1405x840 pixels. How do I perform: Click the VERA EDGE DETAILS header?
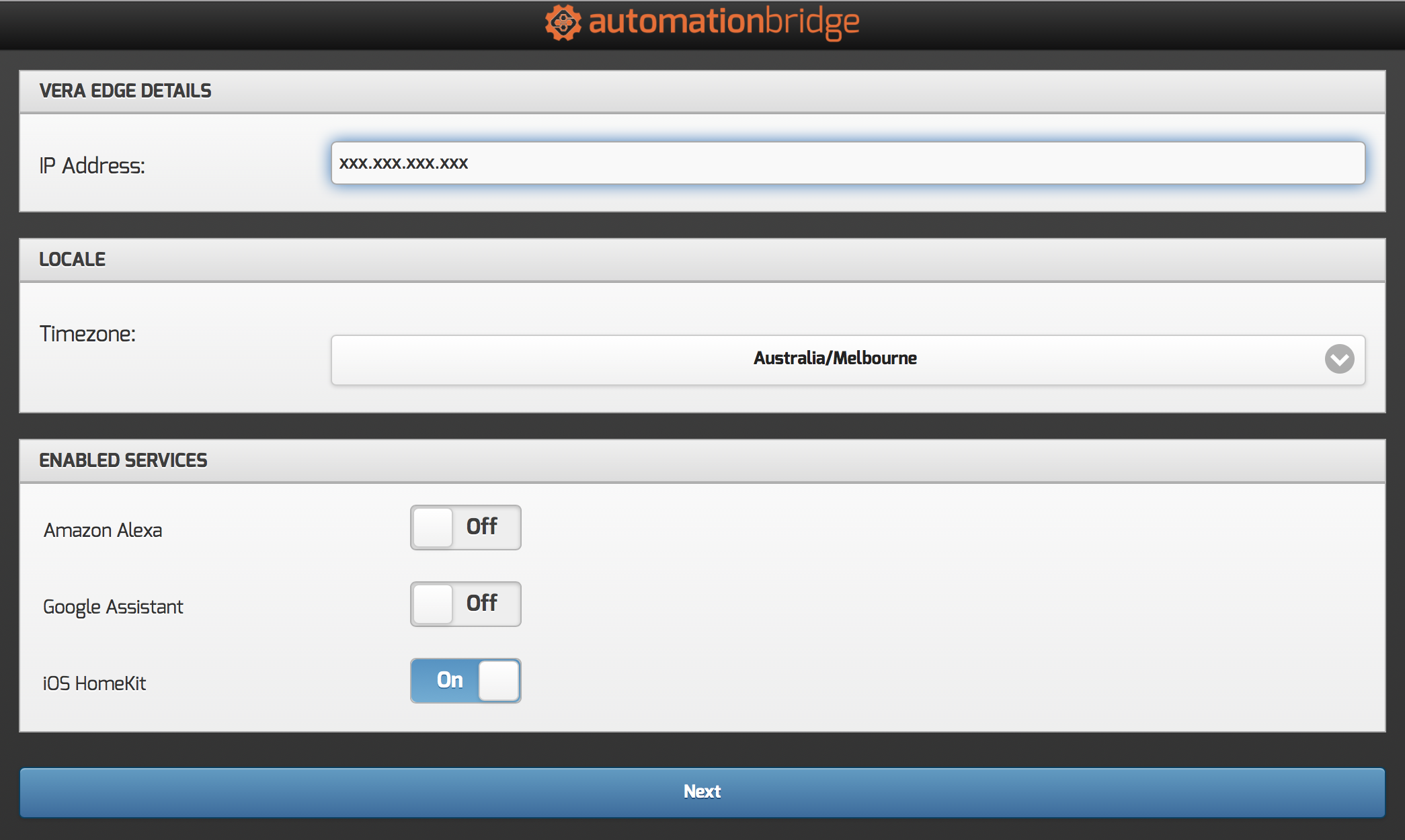125,91
